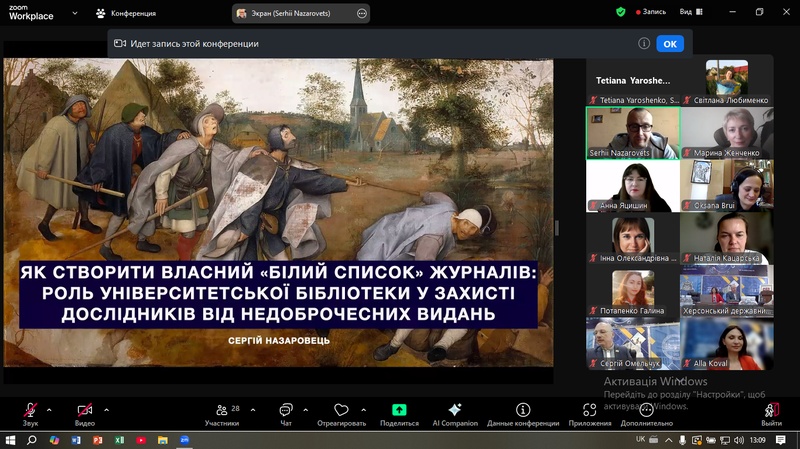Click Выйти to leave the meeting
The image size is (800, 449).
tap(771, 414)
